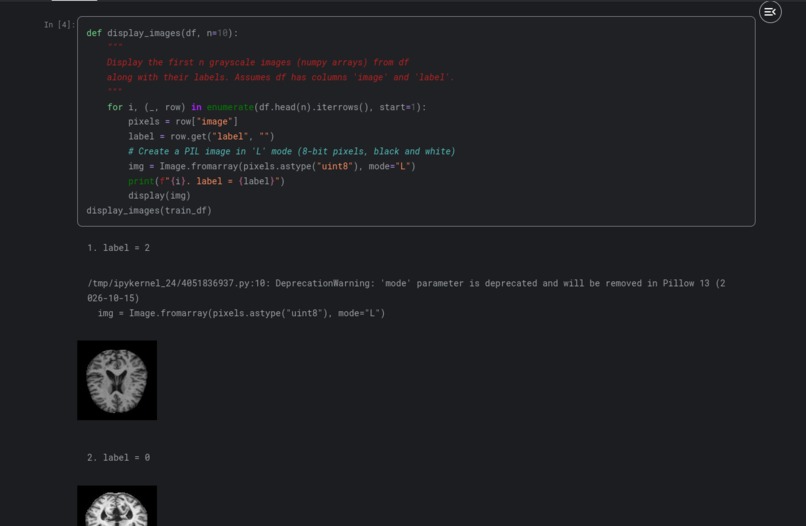Click the DeprecationWarning message text
Viewport: 806px width, 526px height.
click(x=406, y=291)
